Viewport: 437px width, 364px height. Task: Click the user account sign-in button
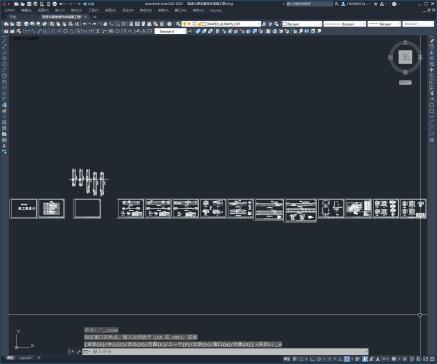coord(356,4)
